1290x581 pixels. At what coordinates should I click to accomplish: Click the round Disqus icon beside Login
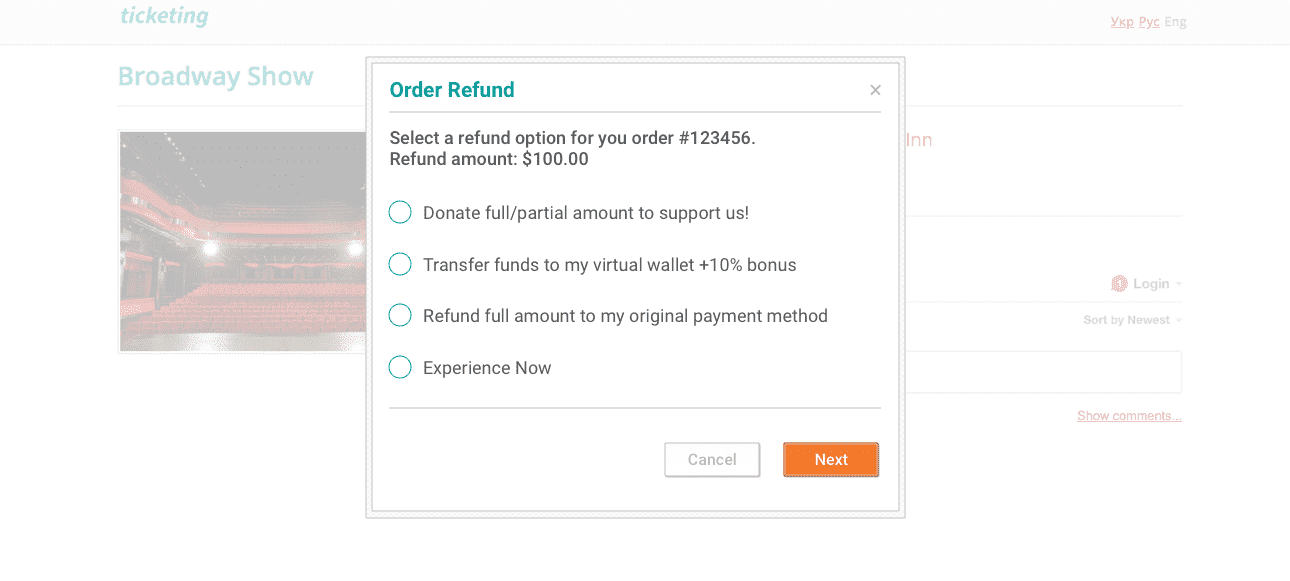pyautogui.click(x=1120, y=284)
